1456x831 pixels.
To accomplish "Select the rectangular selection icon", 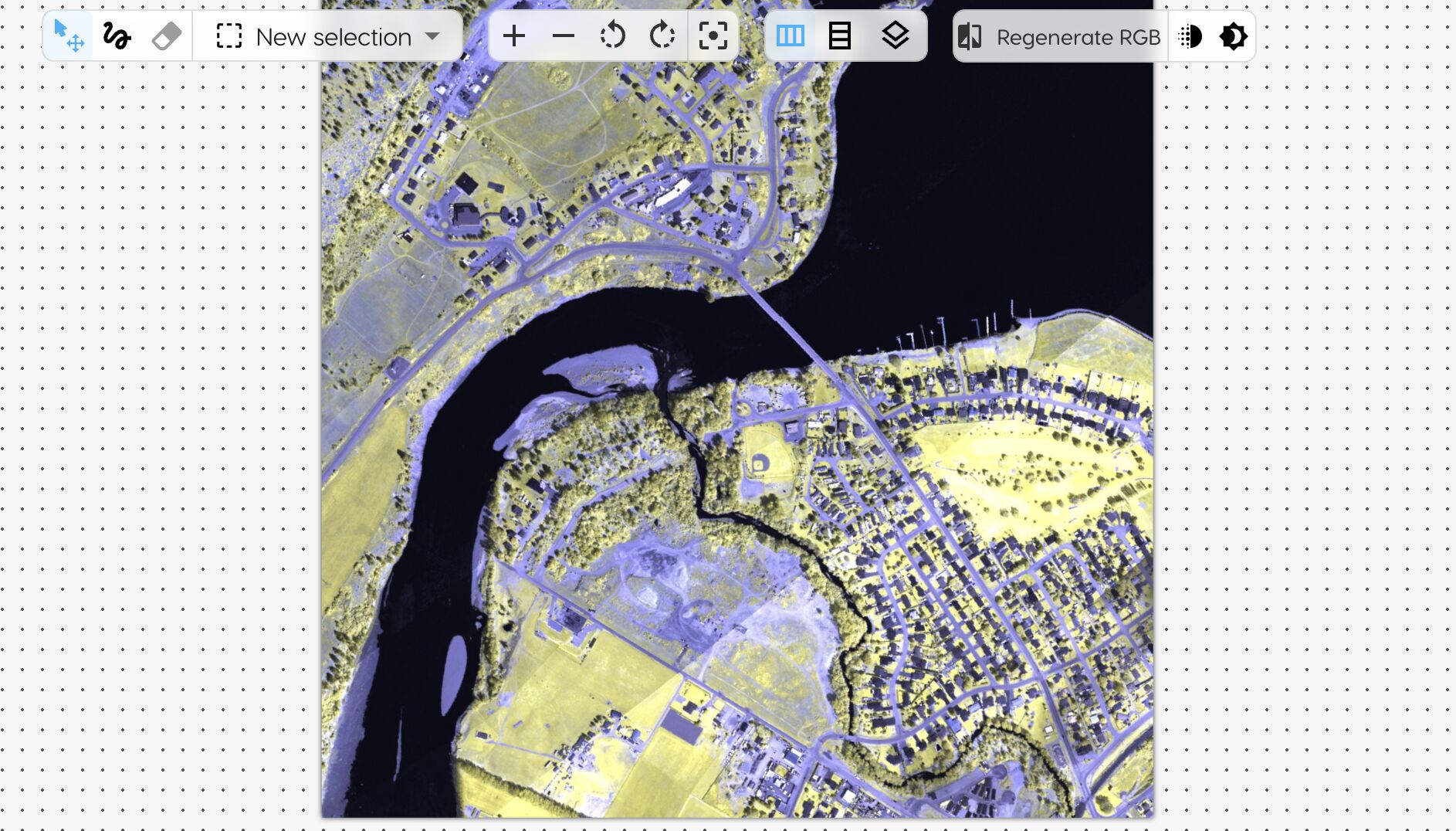I will pos(229,36).
